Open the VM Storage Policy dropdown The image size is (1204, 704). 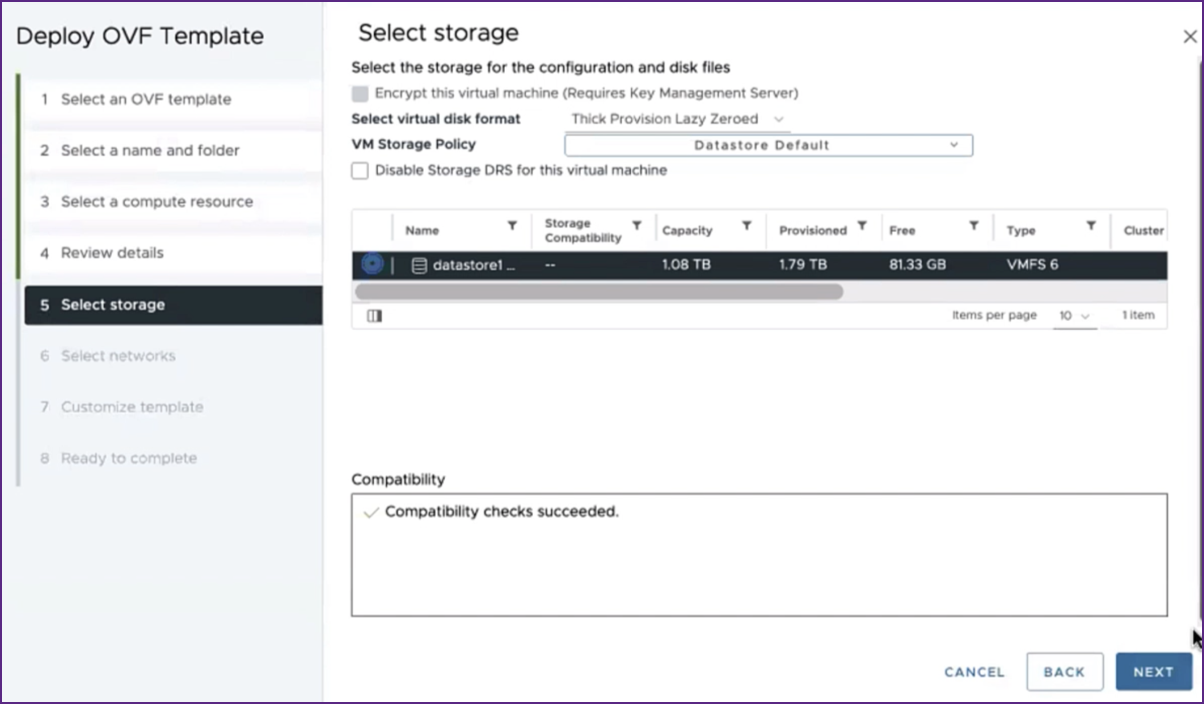768,145
